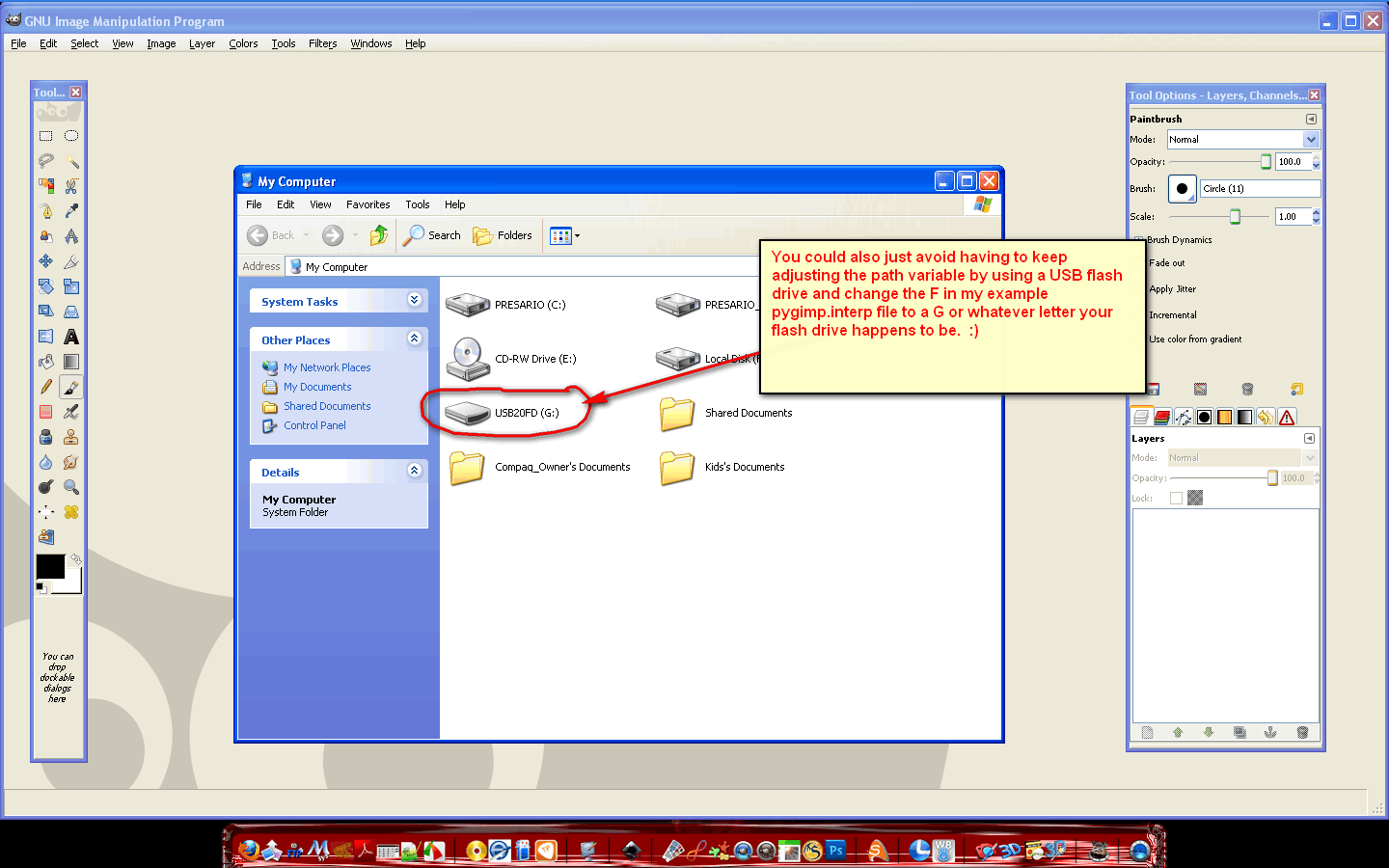Select the Pencil tool
Viewport: 1389px width, 868px height.
(45, 387)
